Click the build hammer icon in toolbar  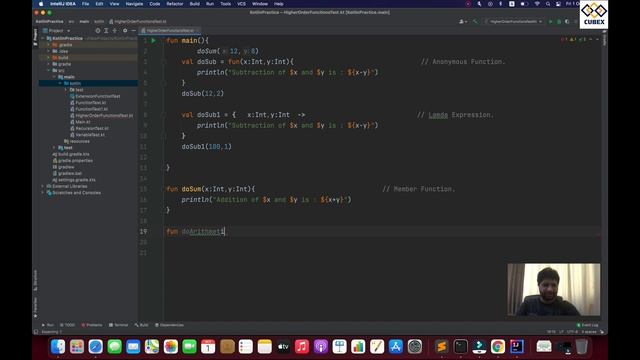click(x=475, y=21)
